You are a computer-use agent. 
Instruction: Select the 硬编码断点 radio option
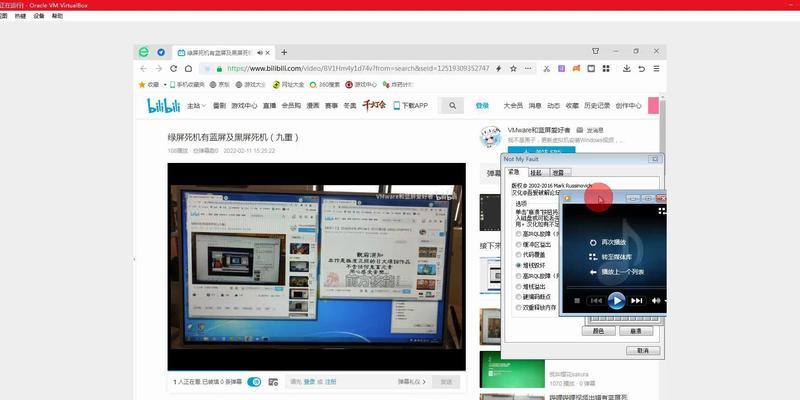point(518,297)
